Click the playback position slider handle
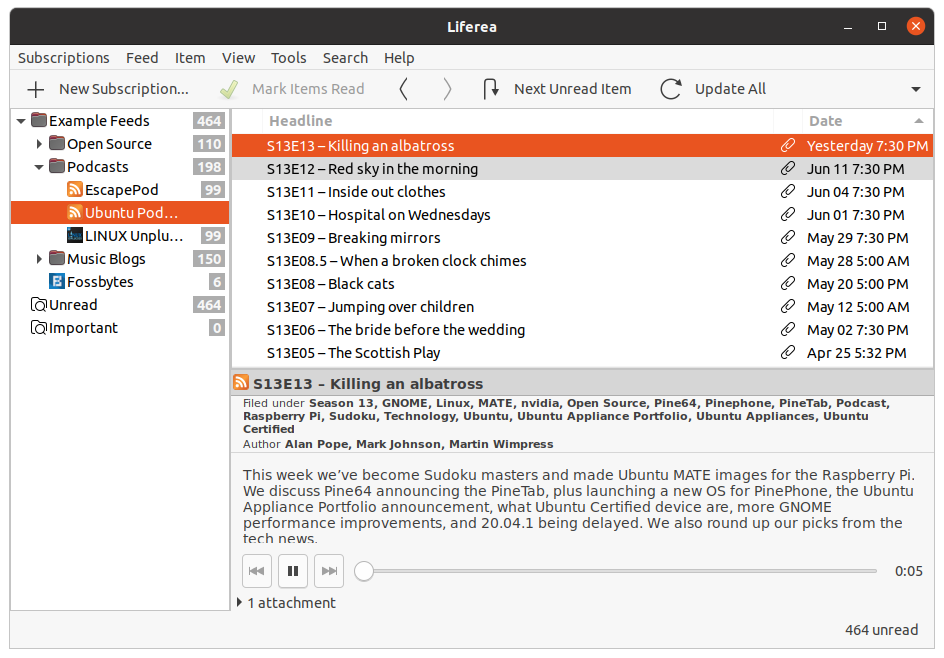Image resolution: width=944 pixels, height=658 pixels. pos(364,571)
